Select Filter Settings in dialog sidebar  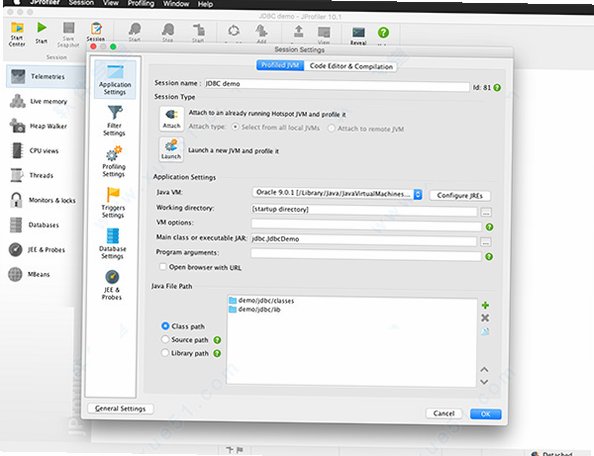point(114,120)
